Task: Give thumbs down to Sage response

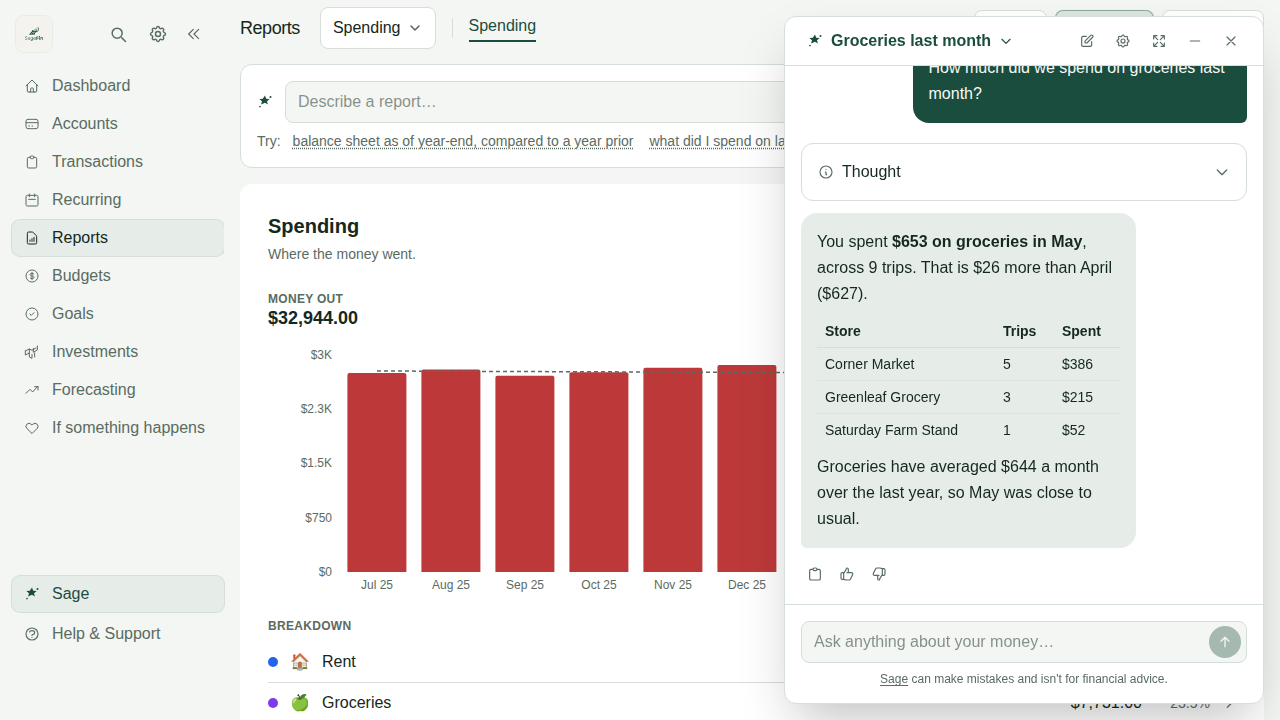Action: pyautogui.click(x=879, y=574)
